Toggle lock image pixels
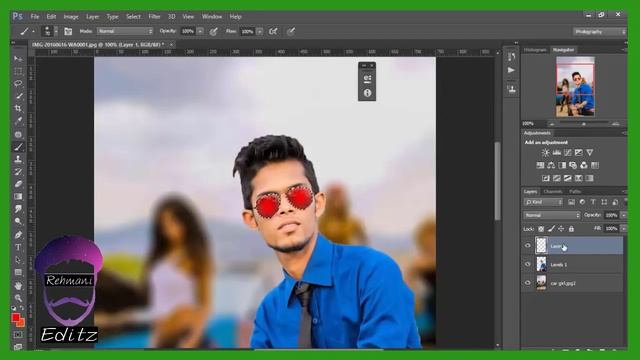The width and height of the screenshot is (640, 360). tap(551, 229)
